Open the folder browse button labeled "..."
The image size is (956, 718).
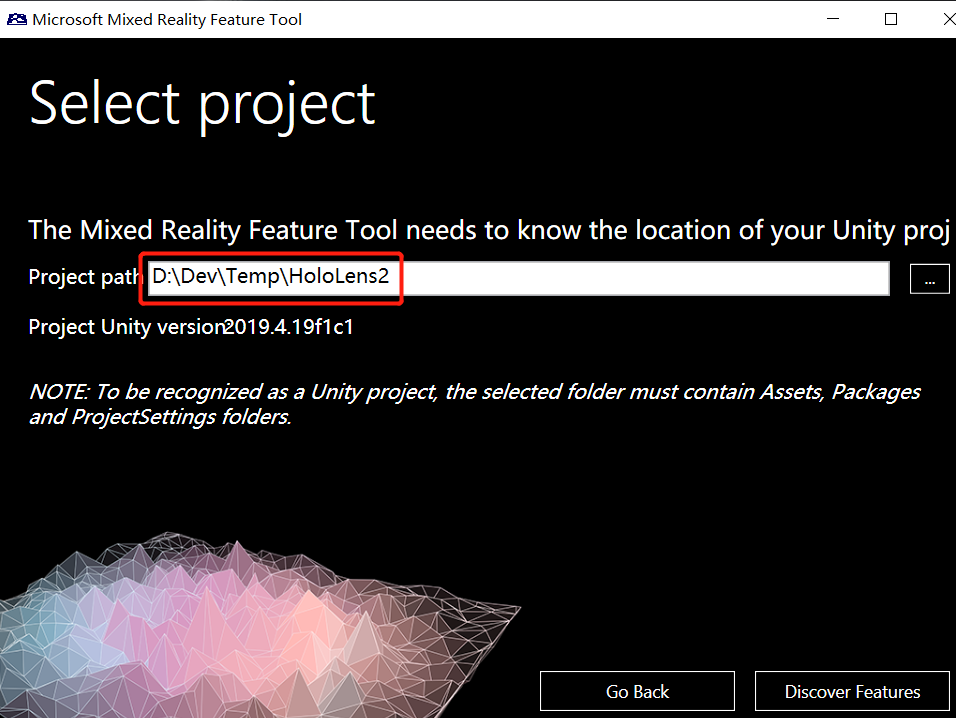[x=929, y=279]
